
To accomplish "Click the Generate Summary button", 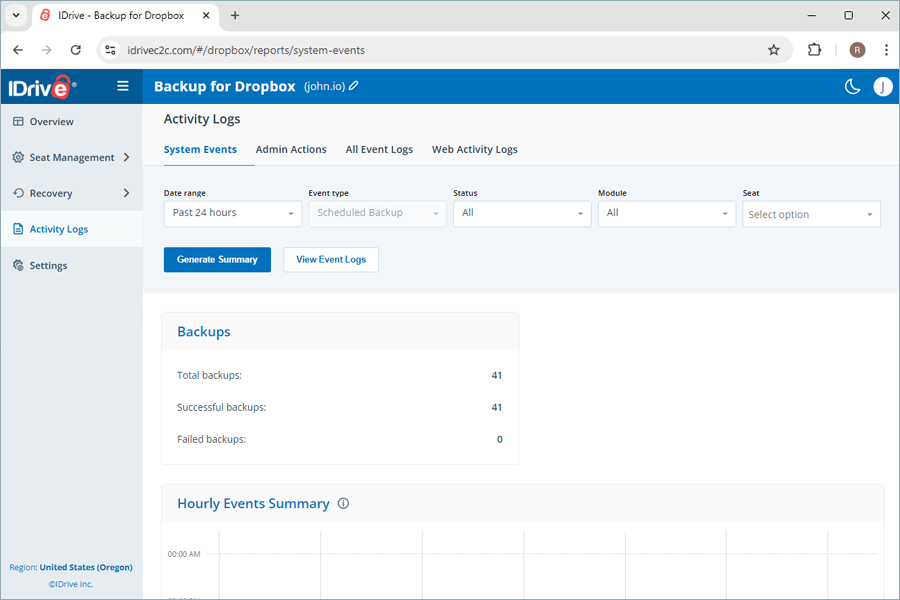I will click(217, 259).
